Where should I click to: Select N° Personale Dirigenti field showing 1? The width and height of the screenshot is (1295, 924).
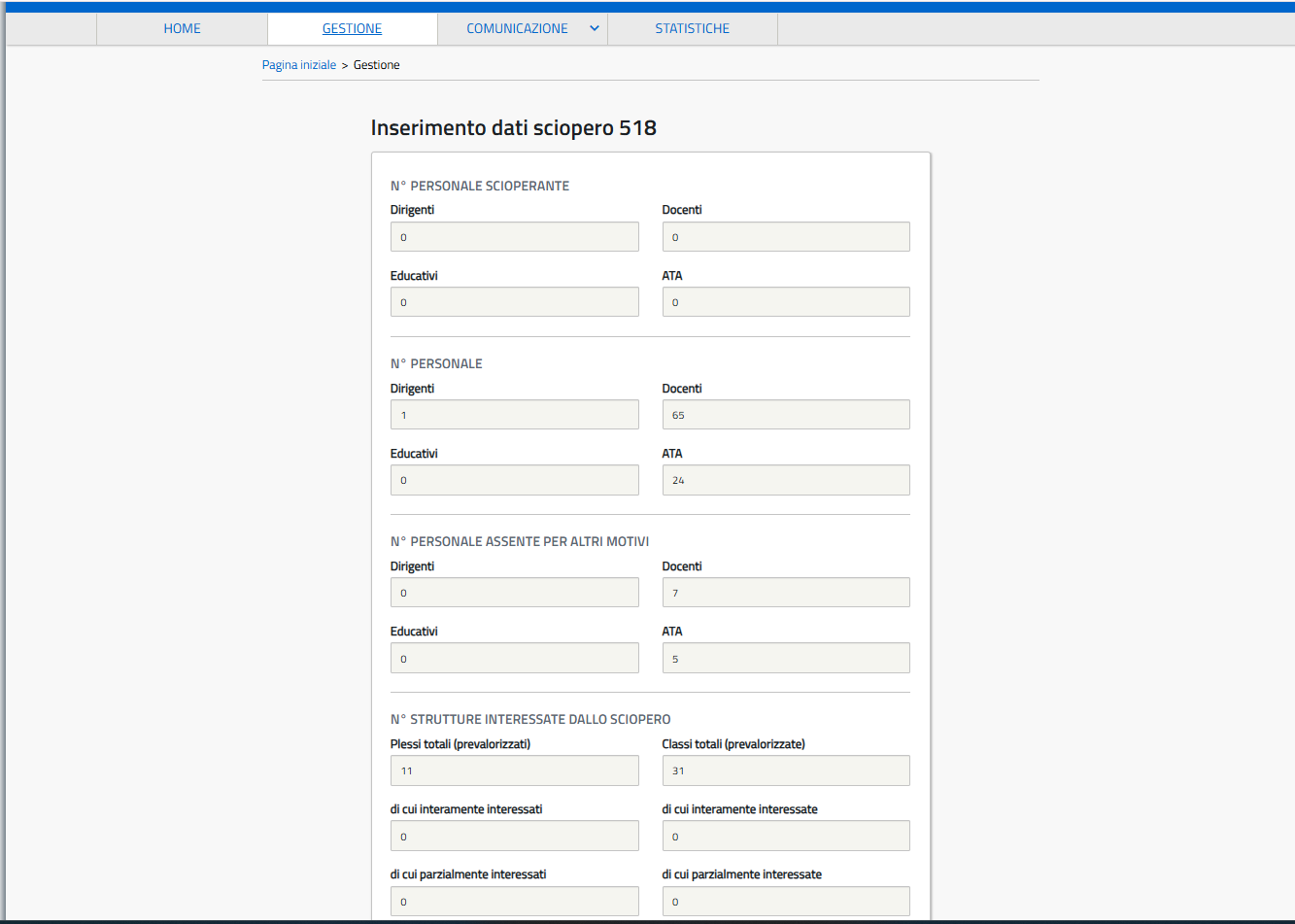pyautogui.click(x=514, y=415)
